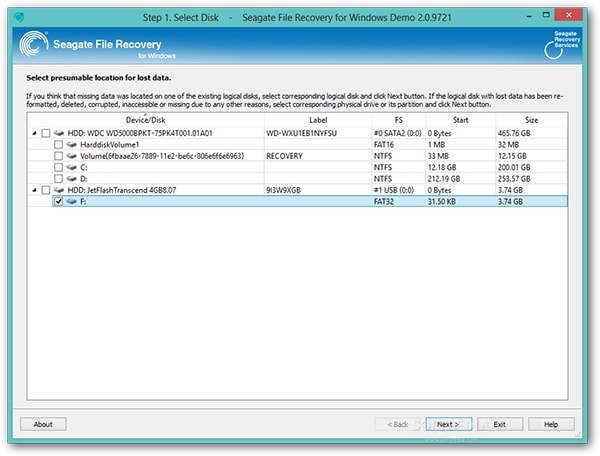Open Help
This screenshot has width=600, height=456.
click(x=551, y=424)
